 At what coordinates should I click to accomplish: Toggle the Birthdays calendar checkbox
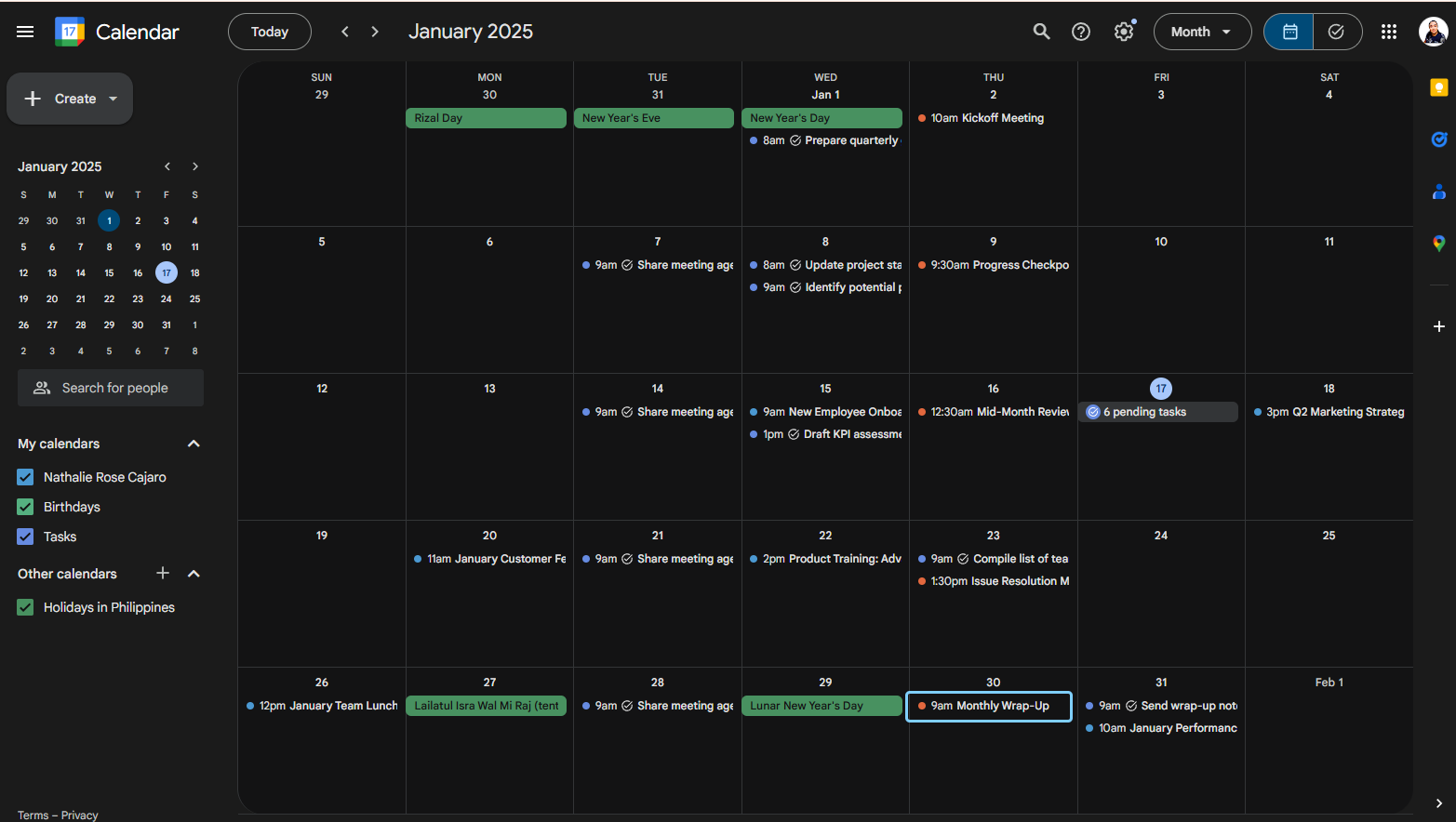coord(25,507)
